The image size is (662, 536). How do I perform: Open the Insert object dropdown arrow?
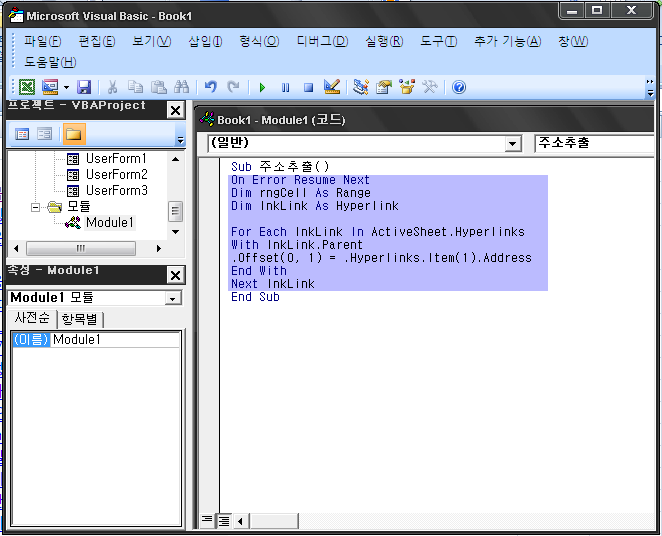coord(66,87)
